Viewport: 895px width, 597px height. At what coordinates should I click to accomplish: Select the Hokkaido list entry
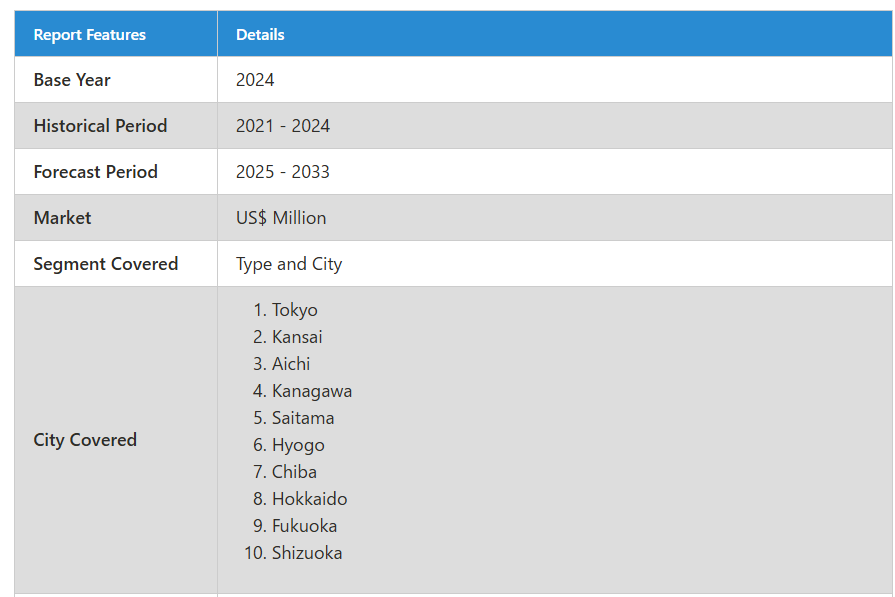[x=309, y=499]
